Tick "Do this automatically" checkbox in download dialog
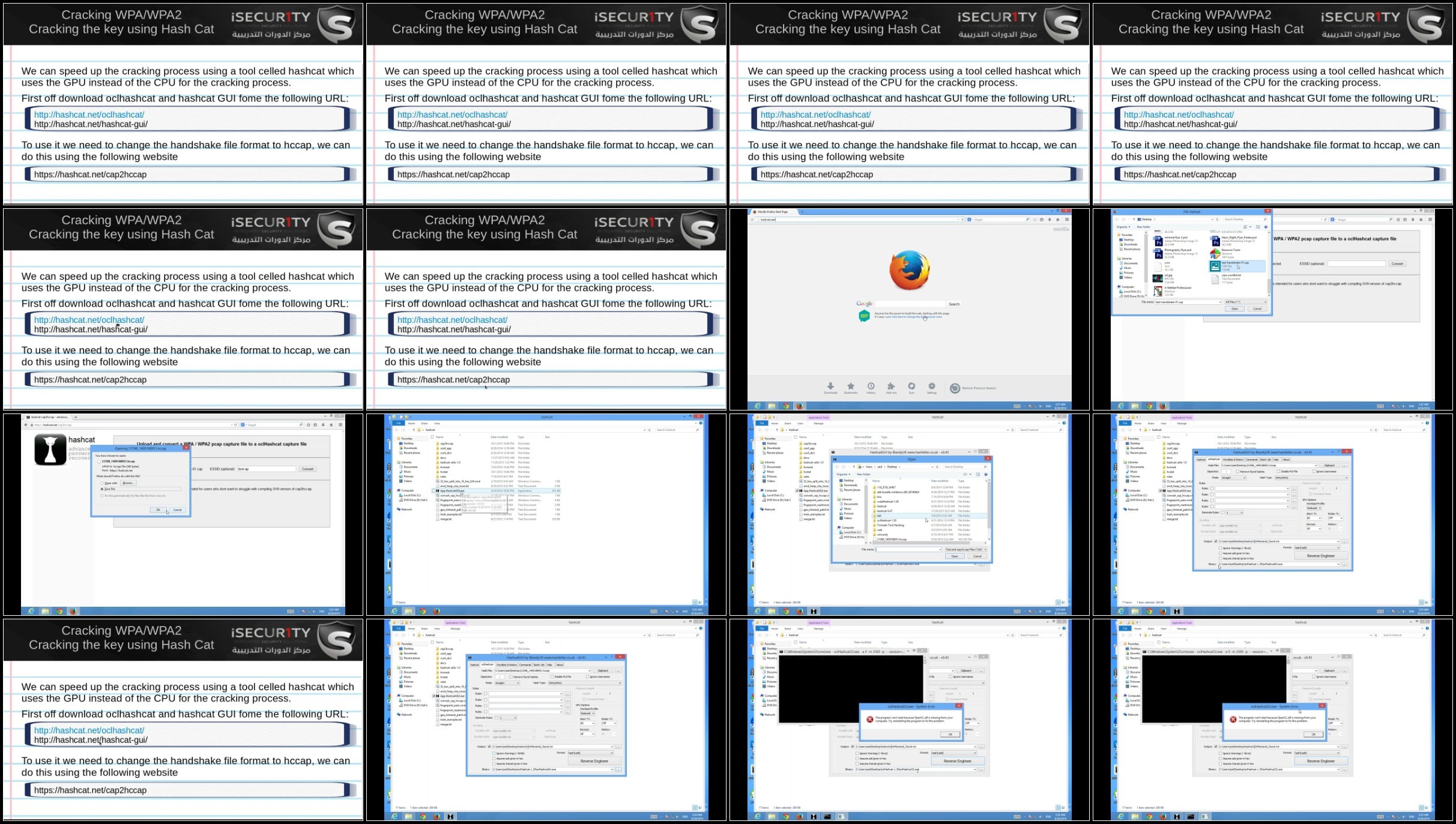1456x824 pixels. pyautogui.click(x=102, y=496)
